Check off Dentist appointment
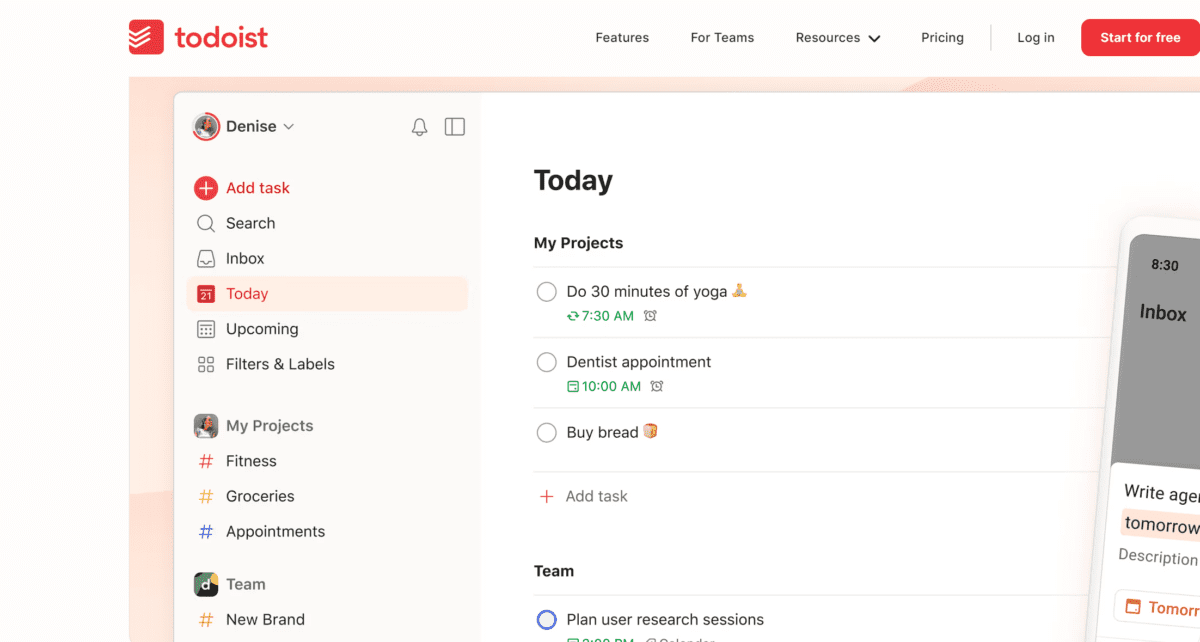 547,362
